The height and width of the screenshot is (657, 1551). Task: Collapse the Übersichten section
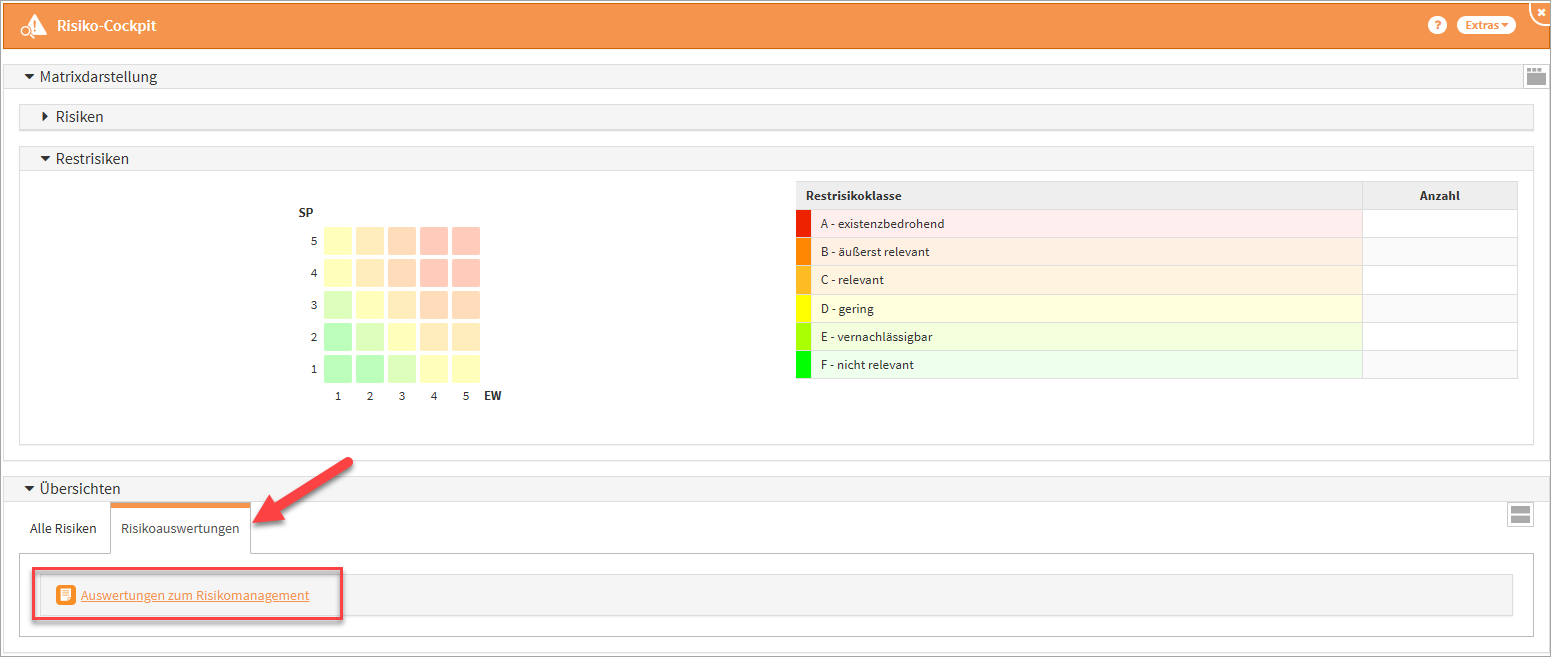point(29,489)
